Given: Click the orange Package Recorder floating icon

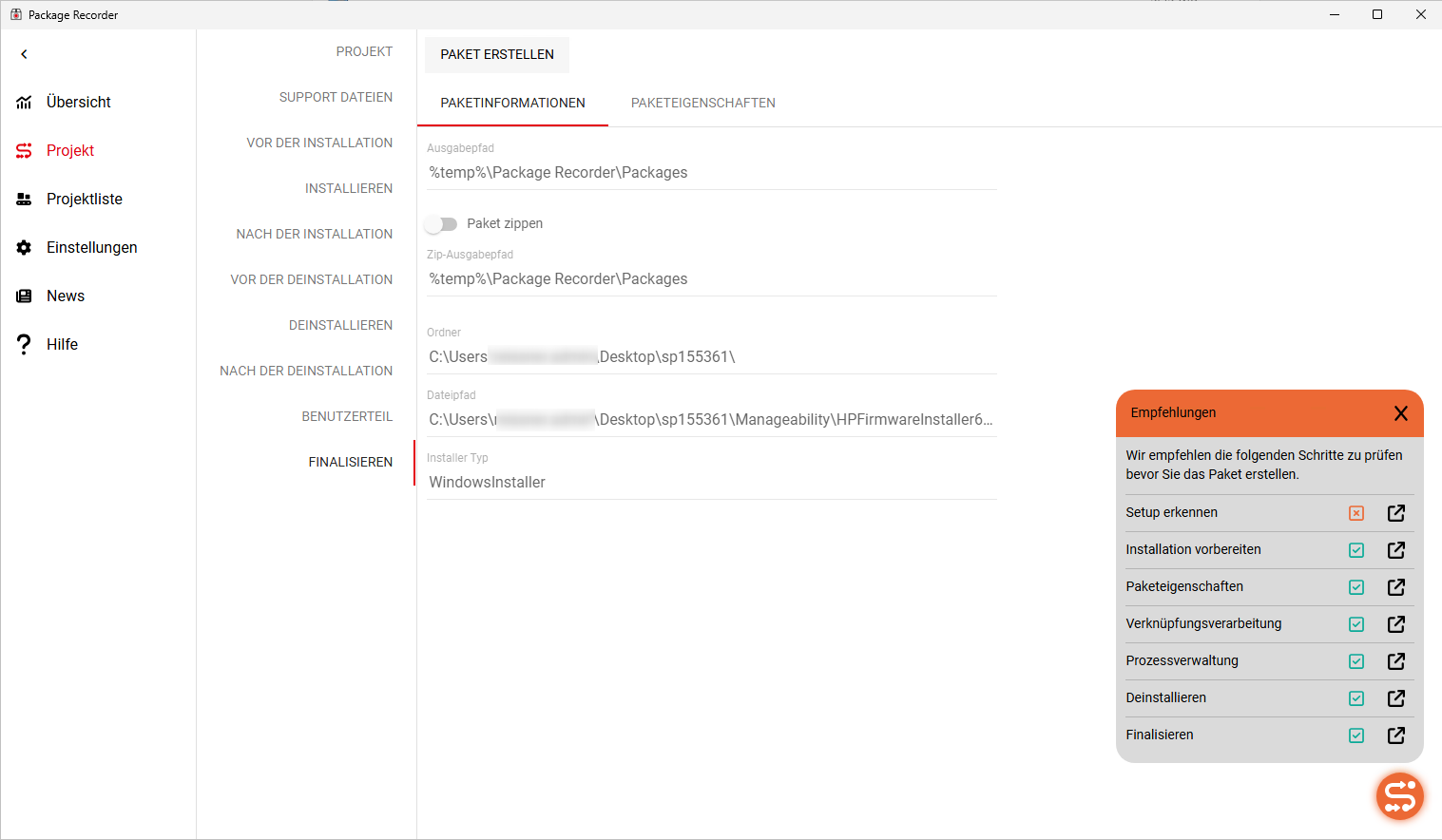Looking at the screenshot, I should coord(1399,796).
